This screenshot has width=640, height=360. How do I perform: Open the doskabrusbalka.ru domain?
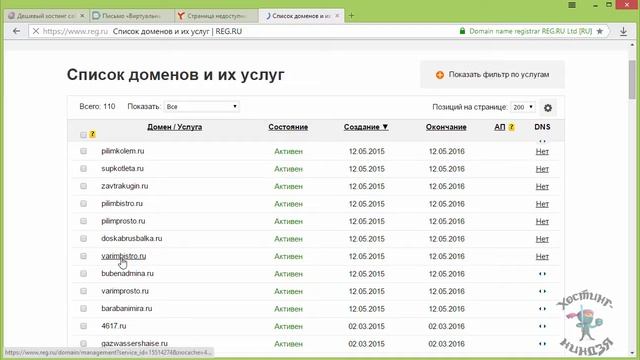coord(131,238)
